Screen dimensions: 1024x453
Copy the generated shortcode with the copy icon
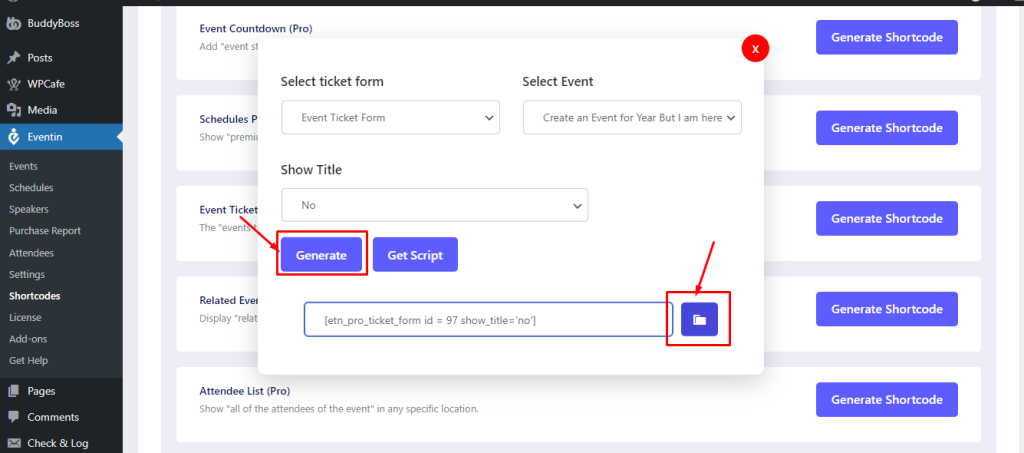(x=699, y=319)
